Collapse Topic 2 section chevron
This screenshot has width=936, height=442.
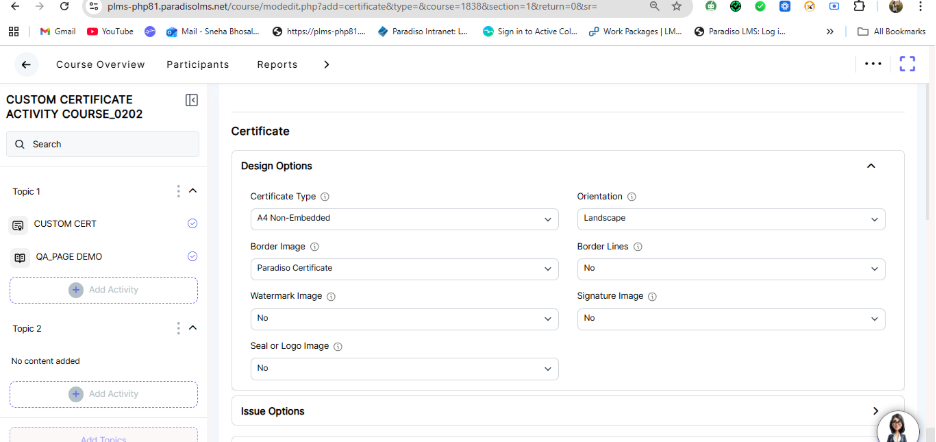(193, 328)
